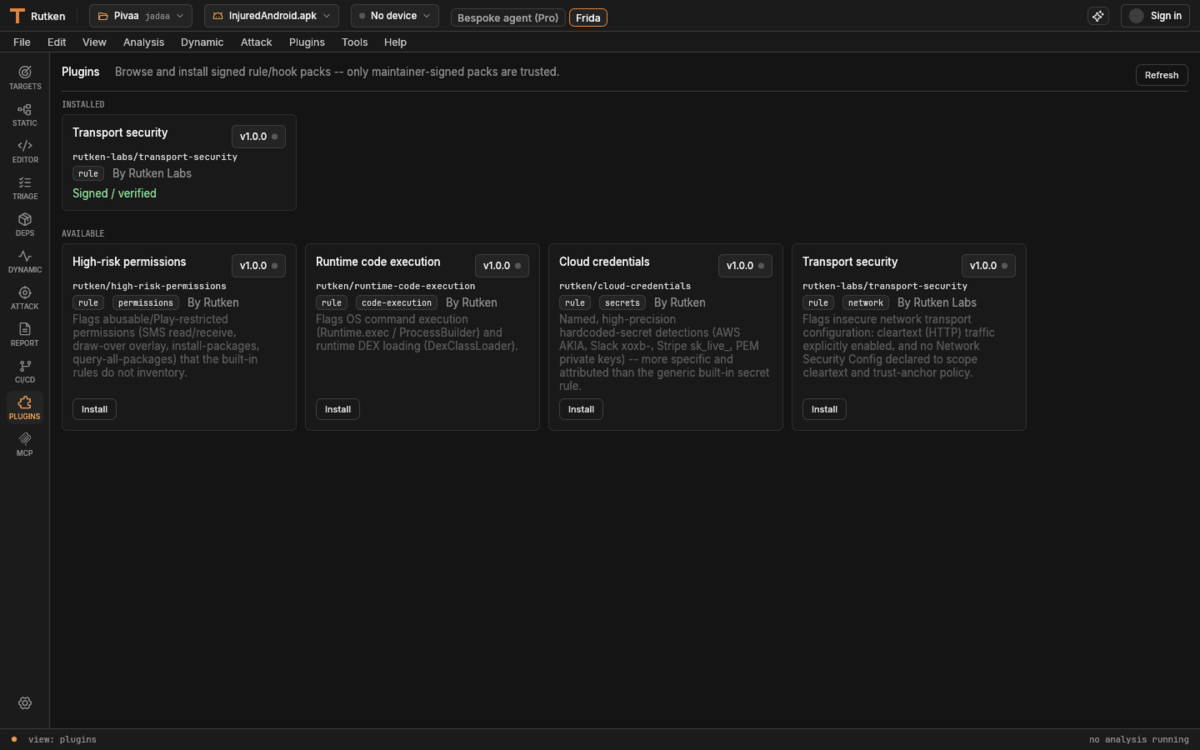Image resolution: width=1200 pixels, height=750 pixels.
Task: Open the Tools menu
Action: pos(355,42)
